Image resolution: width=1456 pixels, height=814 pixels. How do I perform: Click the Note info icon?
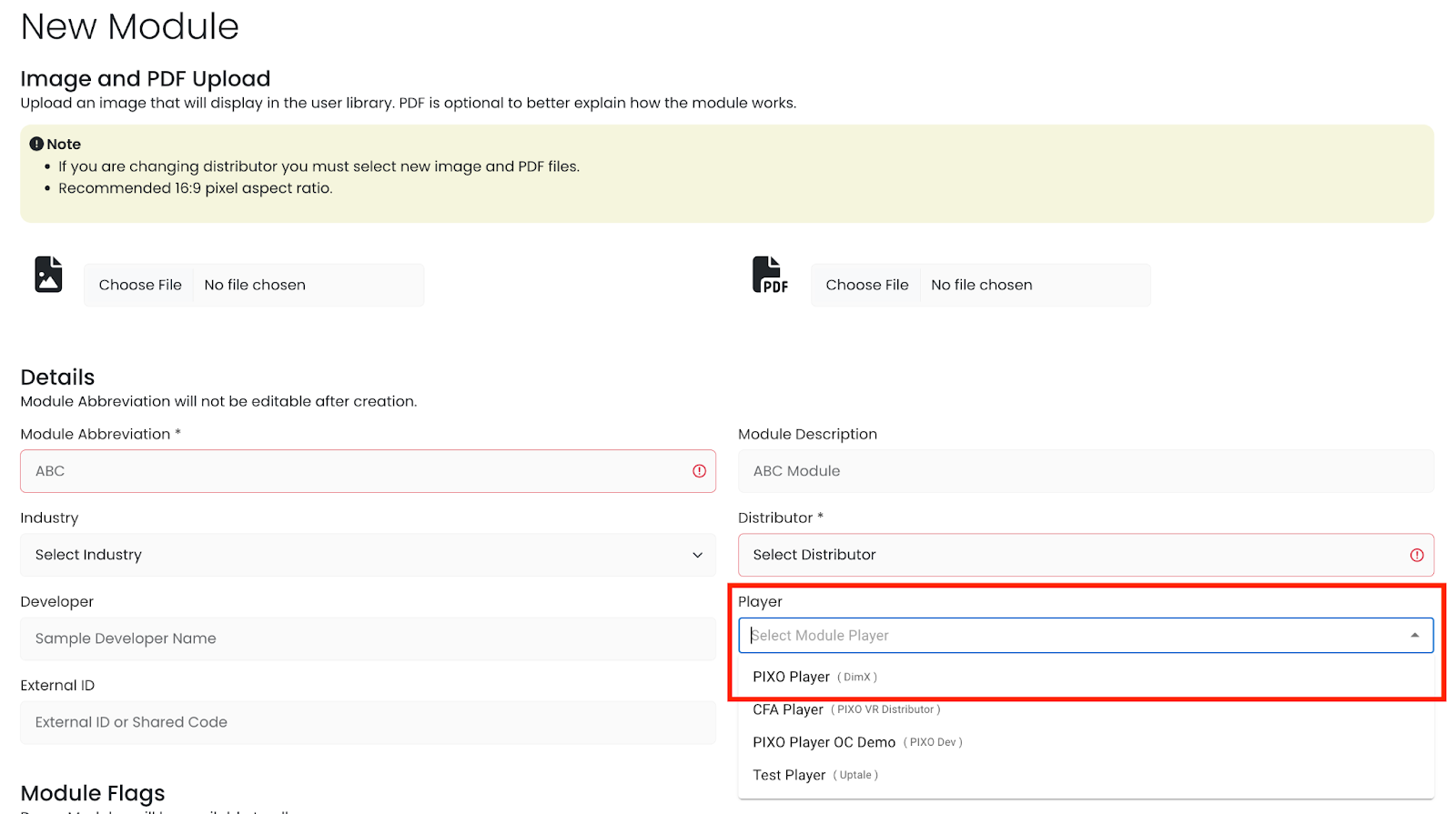pyautogui.click(x=36, y=144)
